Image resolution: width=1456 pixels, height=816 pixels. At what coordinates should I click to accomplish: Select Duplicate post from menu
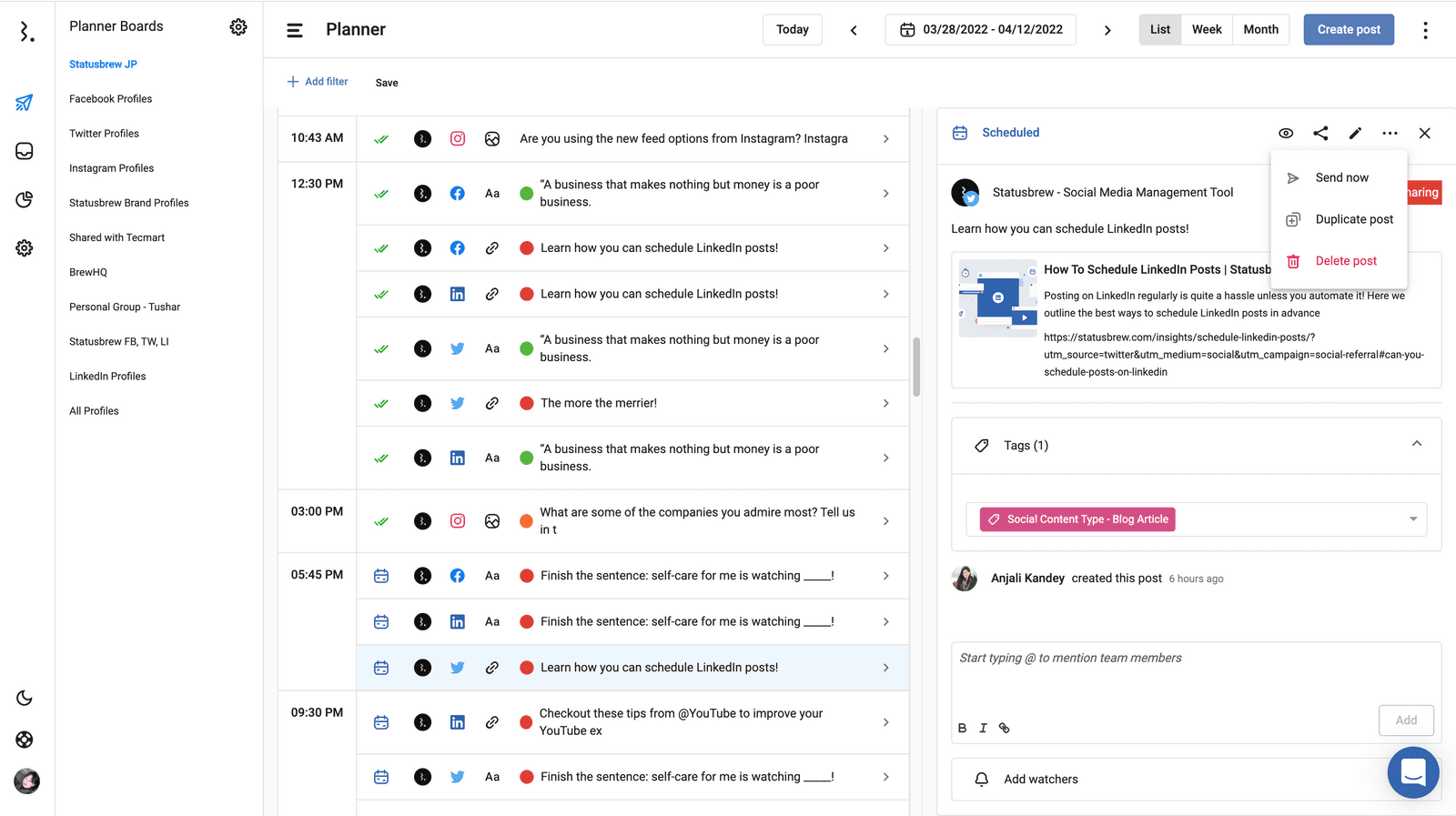1353,219
